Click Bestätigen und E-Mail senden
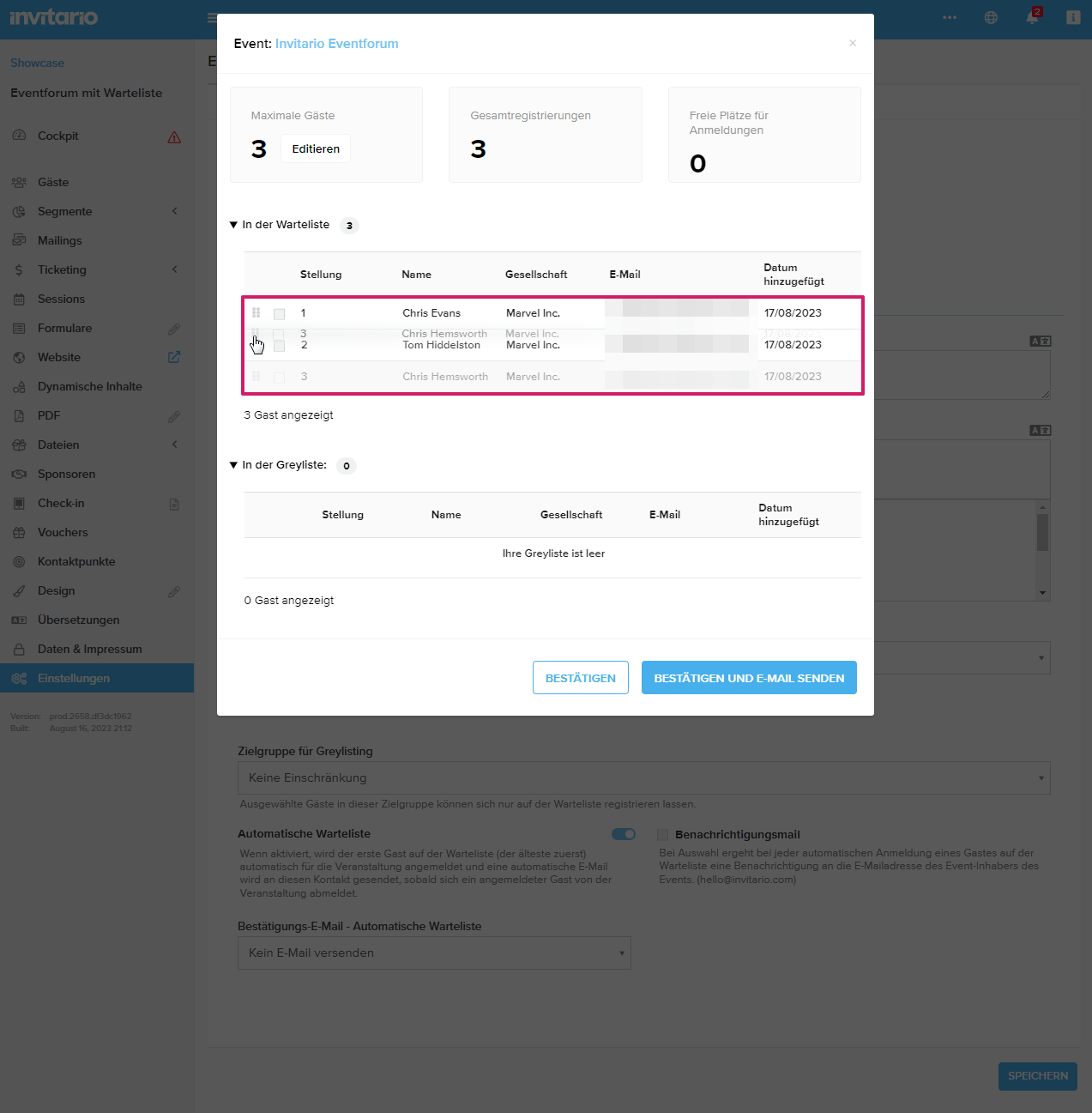This screenshot has width=1092, height=1113. (749, 678)
